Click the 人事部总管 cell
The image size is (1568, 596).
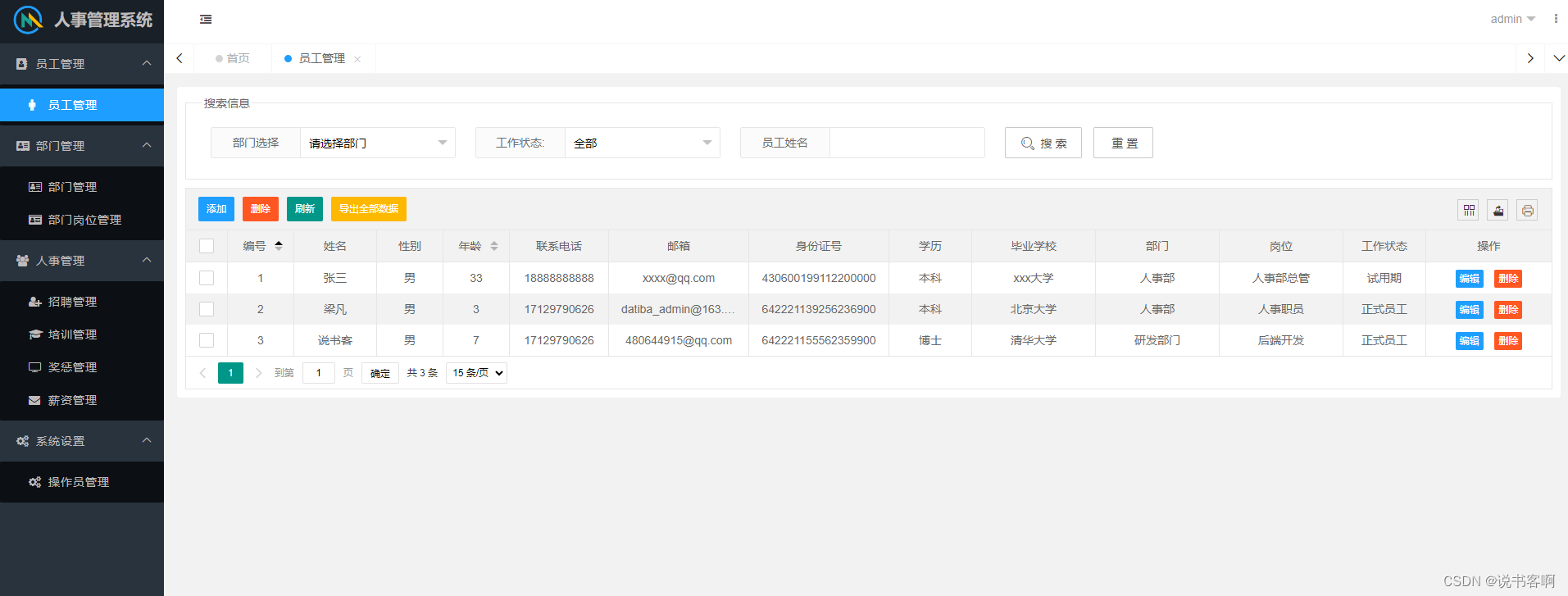pyautogui.click(x=1280, y=278)
